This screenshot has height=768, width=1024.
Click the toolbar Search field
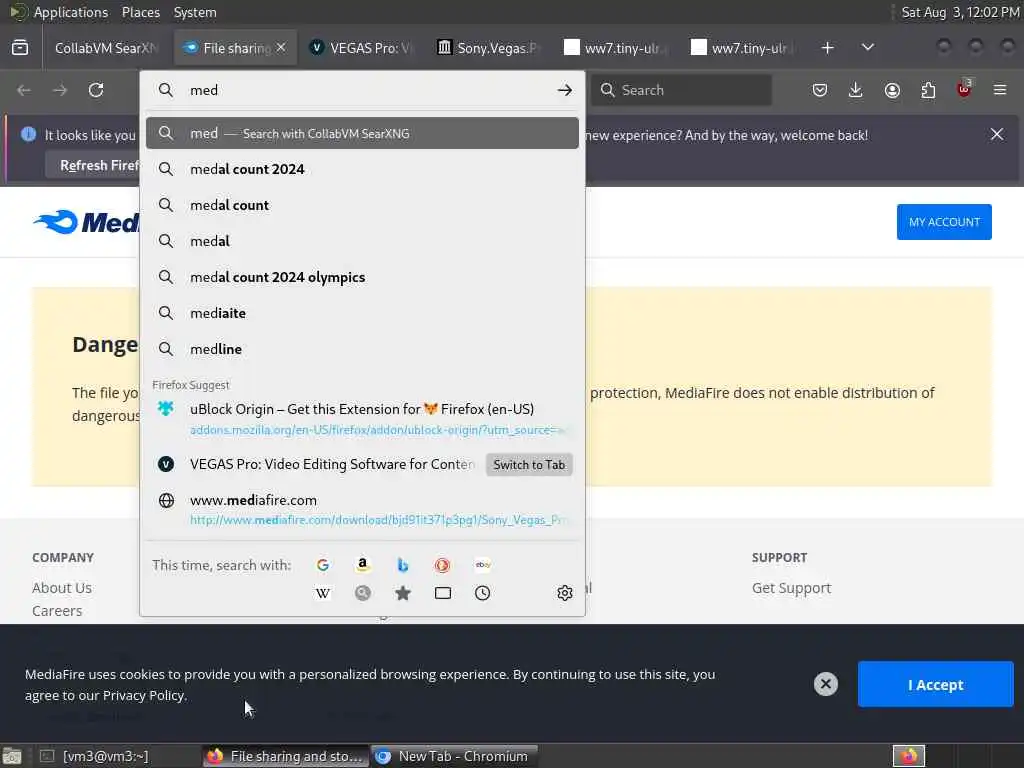coord(681,90)
